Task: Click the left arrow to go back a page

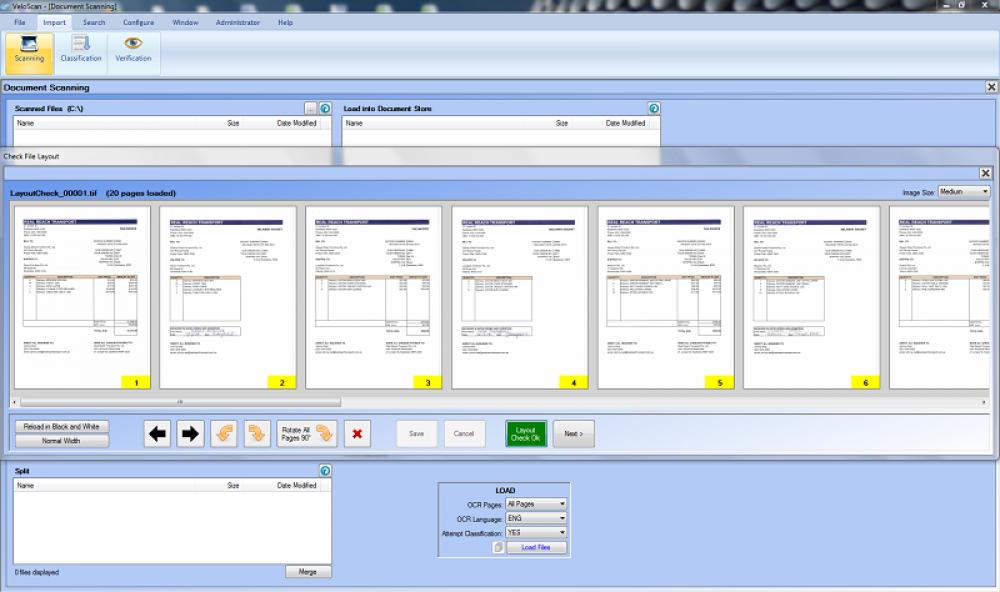Action: tap(155, 432)
